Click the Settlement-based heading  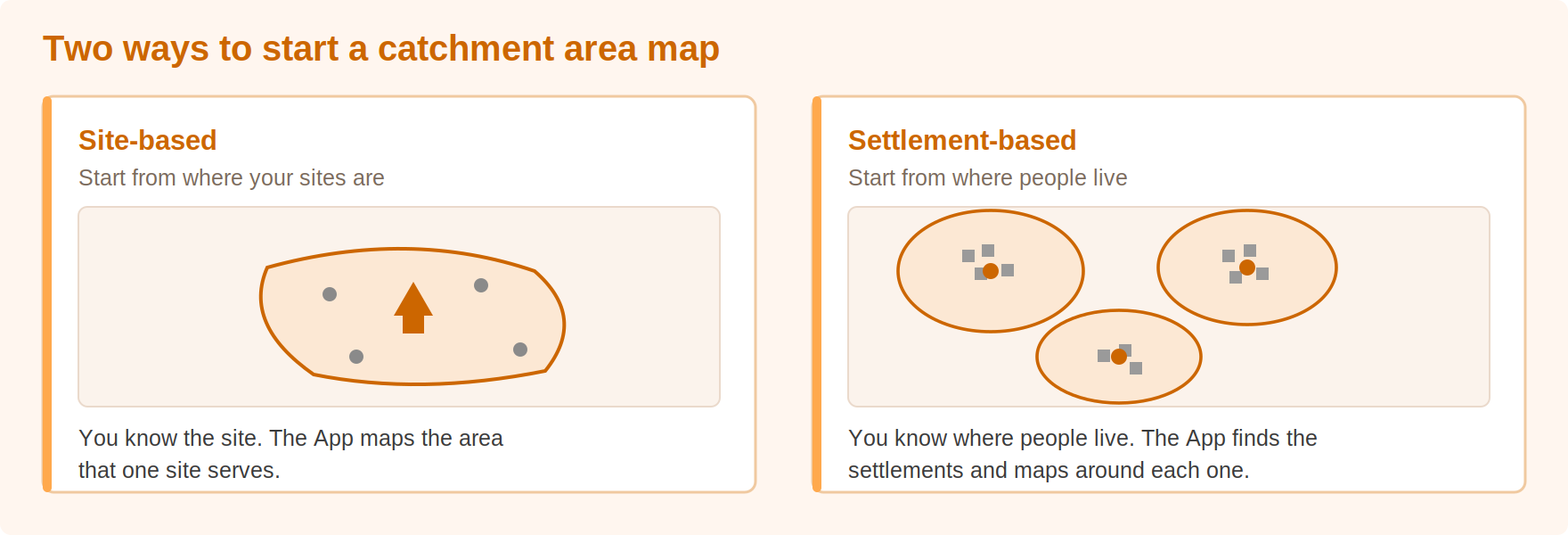point(962,140)
